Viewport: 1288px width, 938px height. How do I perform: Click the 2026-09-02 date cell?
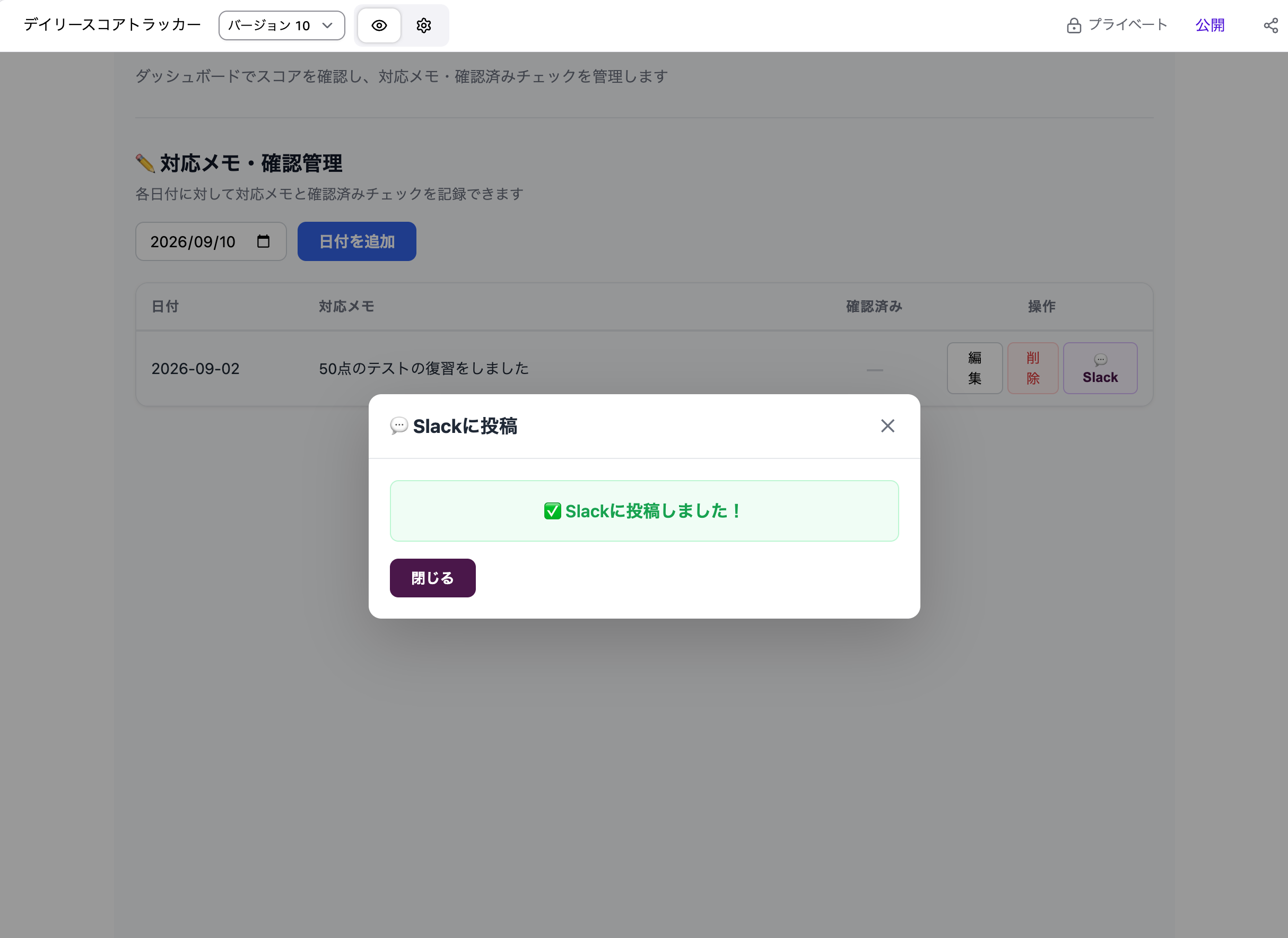pyautogui.click(x=195, y=369)
